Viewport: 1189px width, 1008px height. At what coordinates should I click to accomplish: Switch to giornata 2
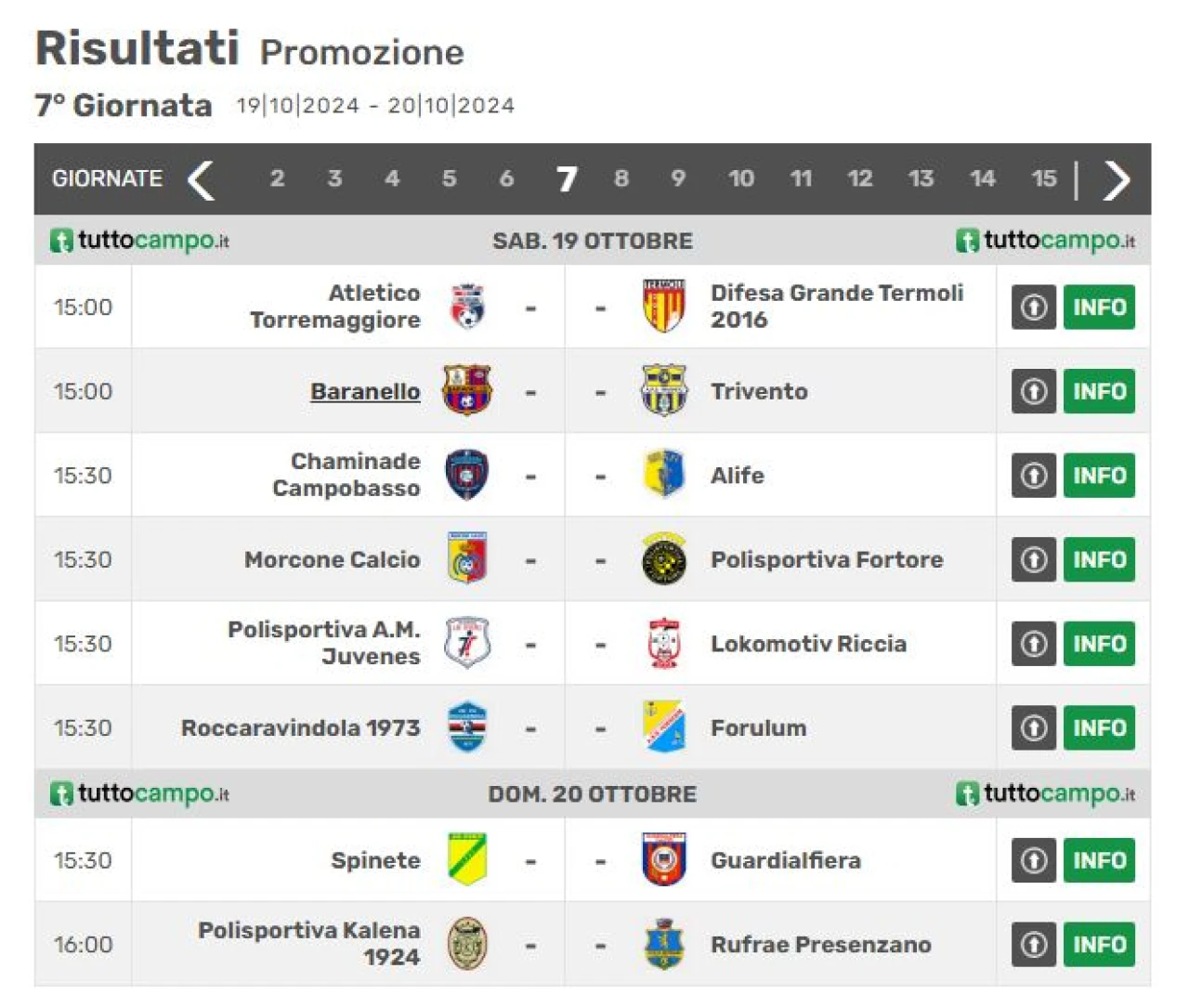(x=277, y=178)
